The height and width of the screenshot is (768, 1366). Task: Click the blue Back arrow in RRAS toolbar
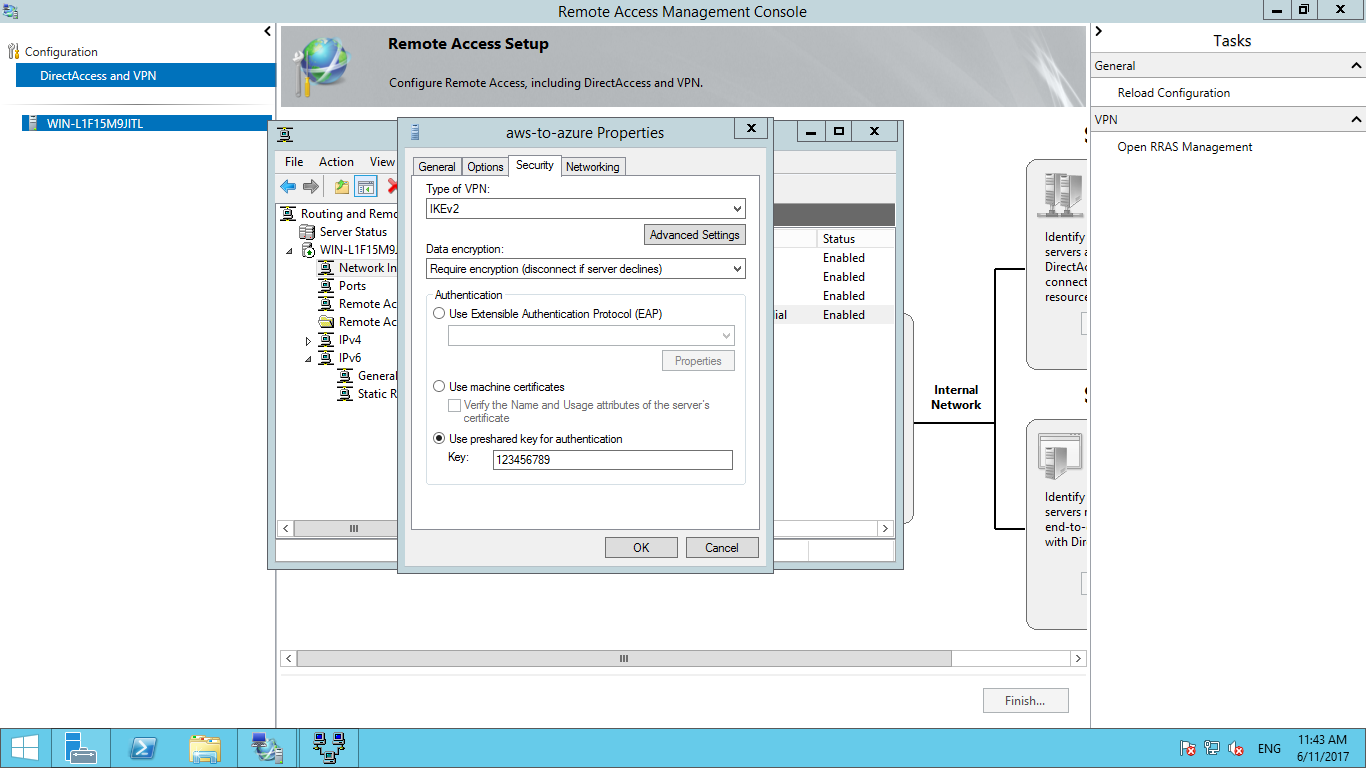[x=288, y=187]
